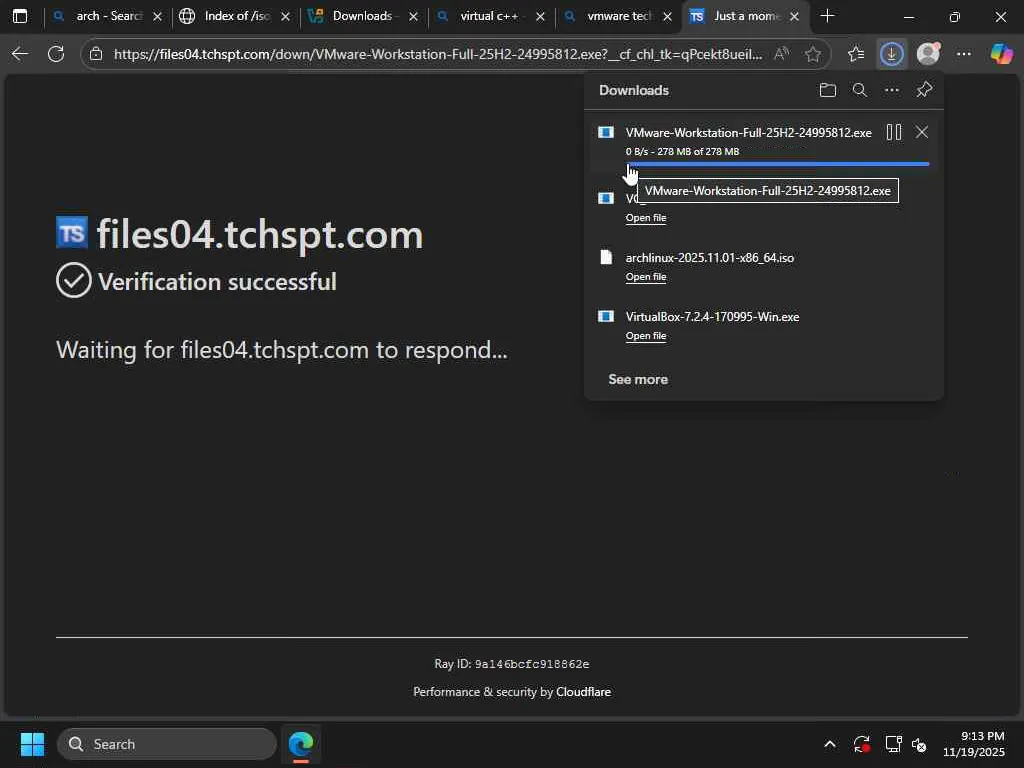Open the browser profile avatar

[928, 54]
